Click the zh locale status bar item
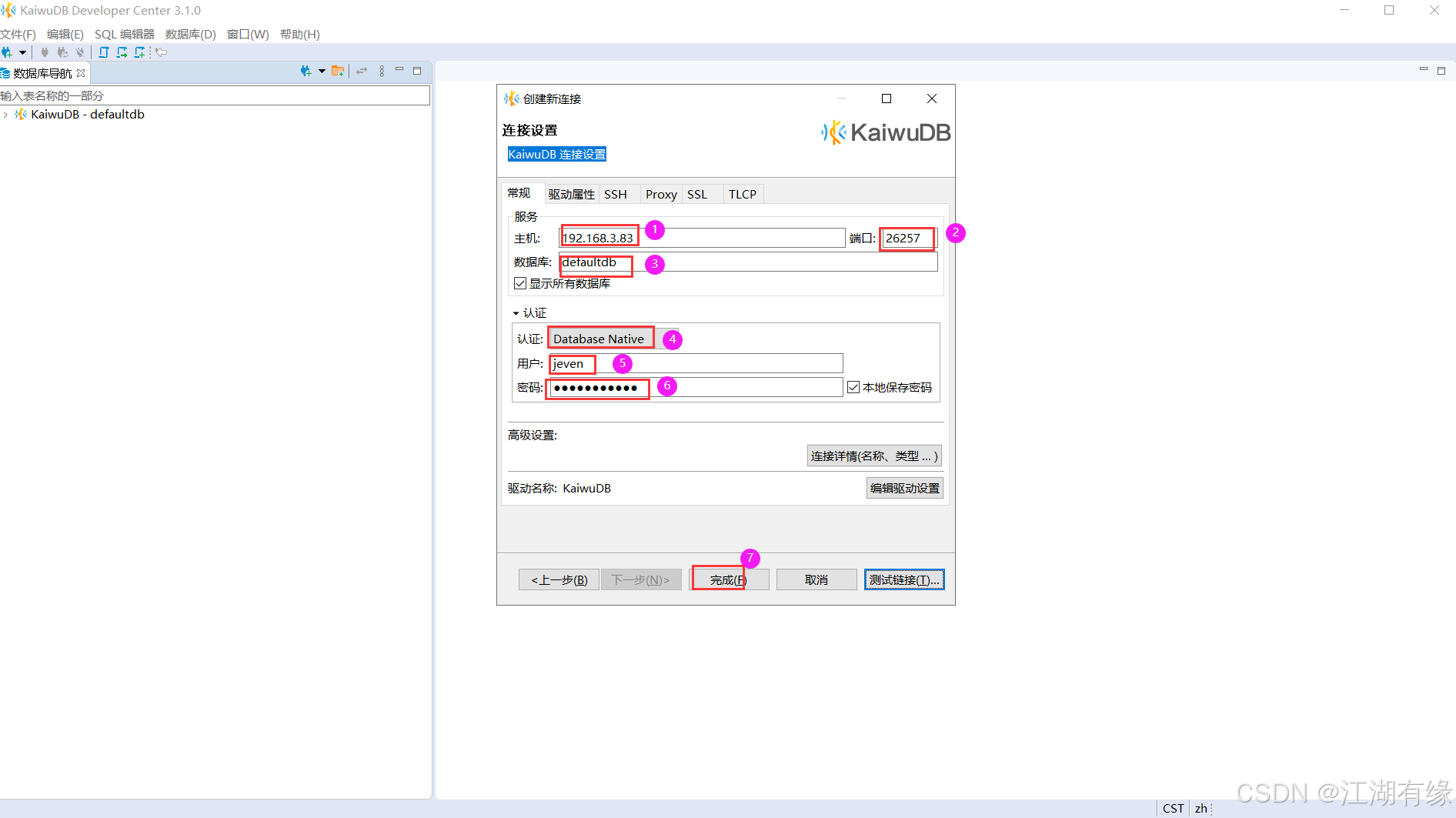 coord(1201,808)
